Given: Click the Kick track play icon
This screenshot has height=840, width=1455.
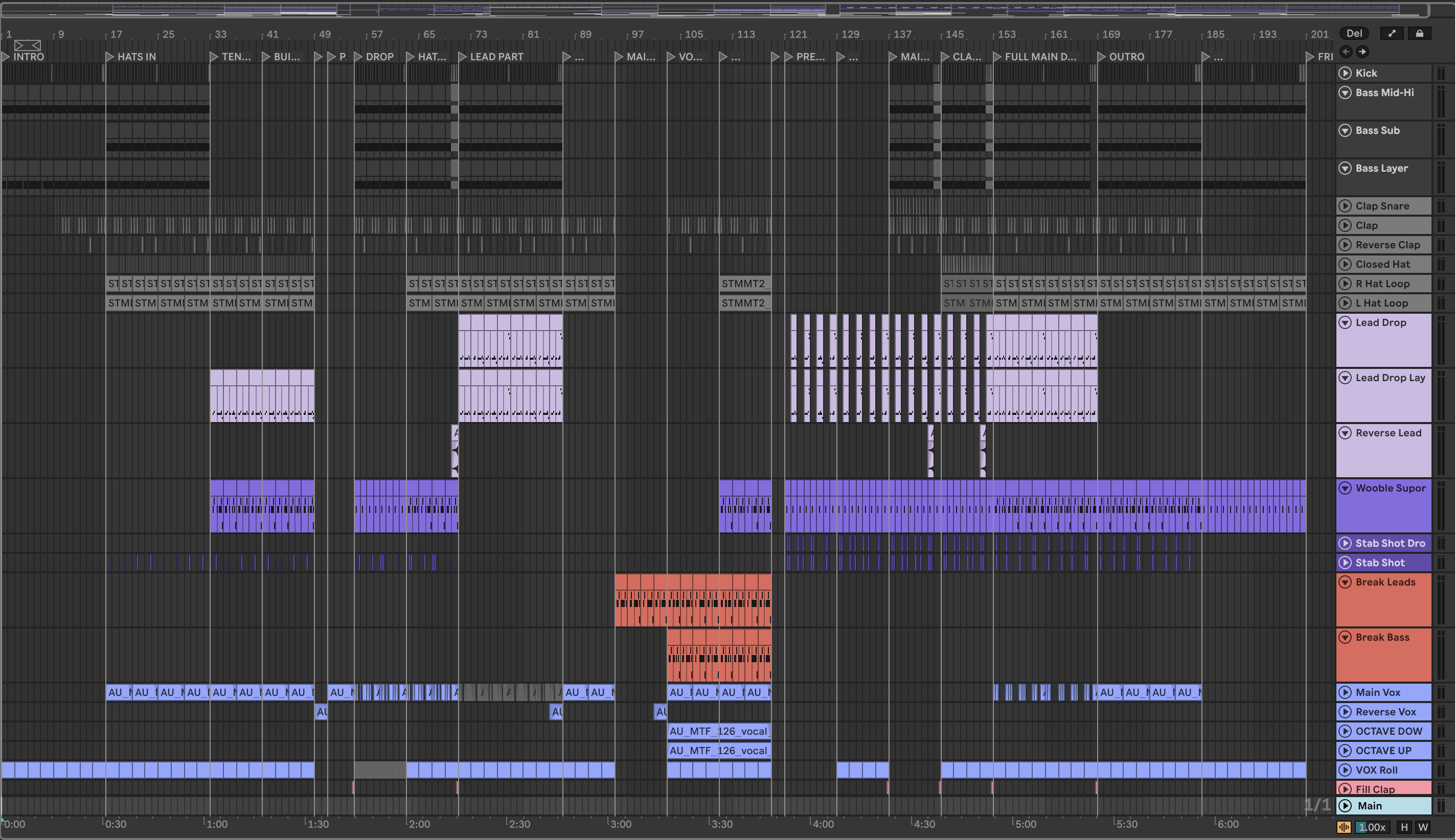Looking at the screenshot, I should coord(1345,73).
